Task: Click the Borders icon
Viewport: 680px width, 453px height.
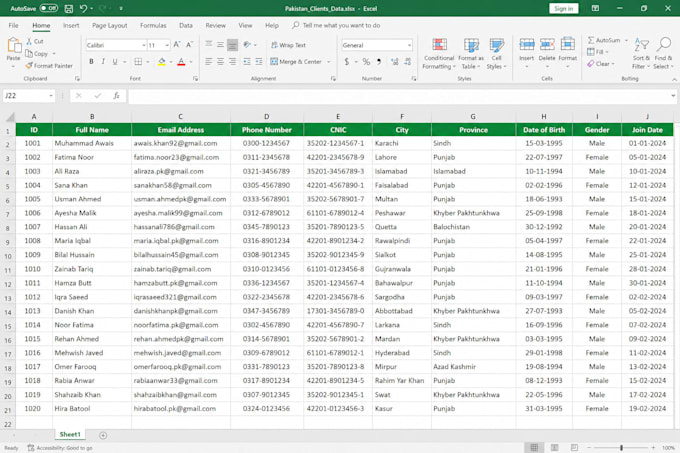Action: pyautogui.click(x=138, y=62)
